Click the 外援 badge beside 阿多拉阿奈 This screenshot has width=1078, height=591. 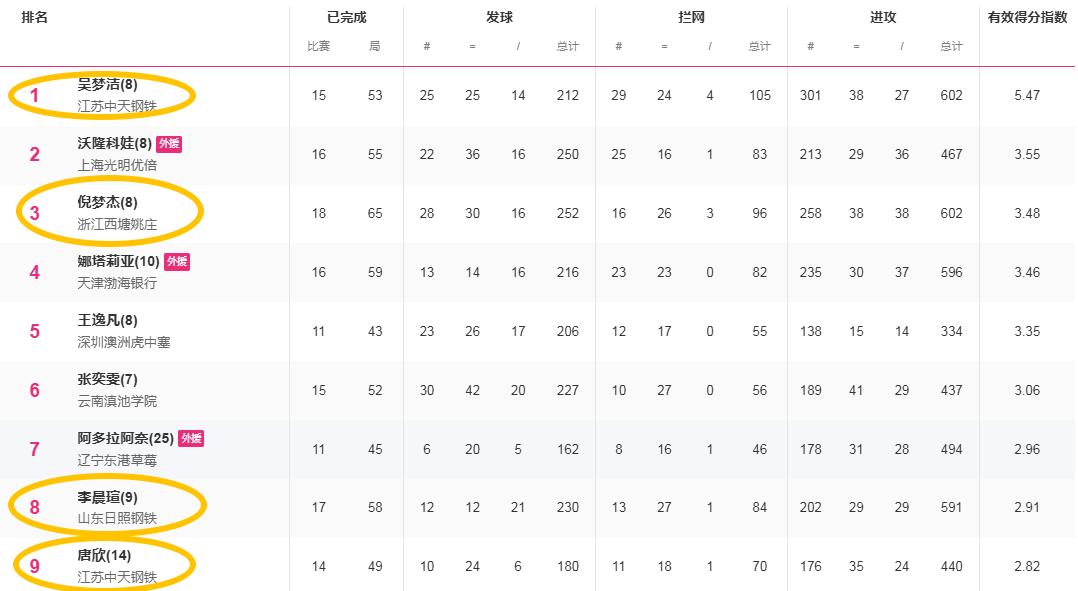(191, 438)
